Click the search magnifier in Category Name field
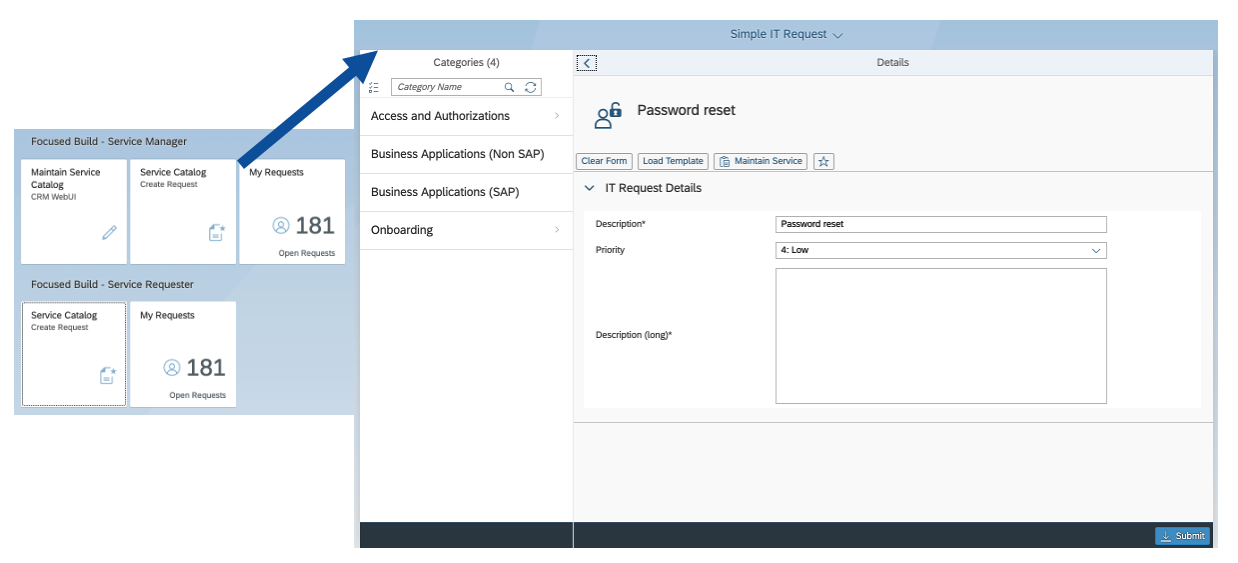 [509, 87]
